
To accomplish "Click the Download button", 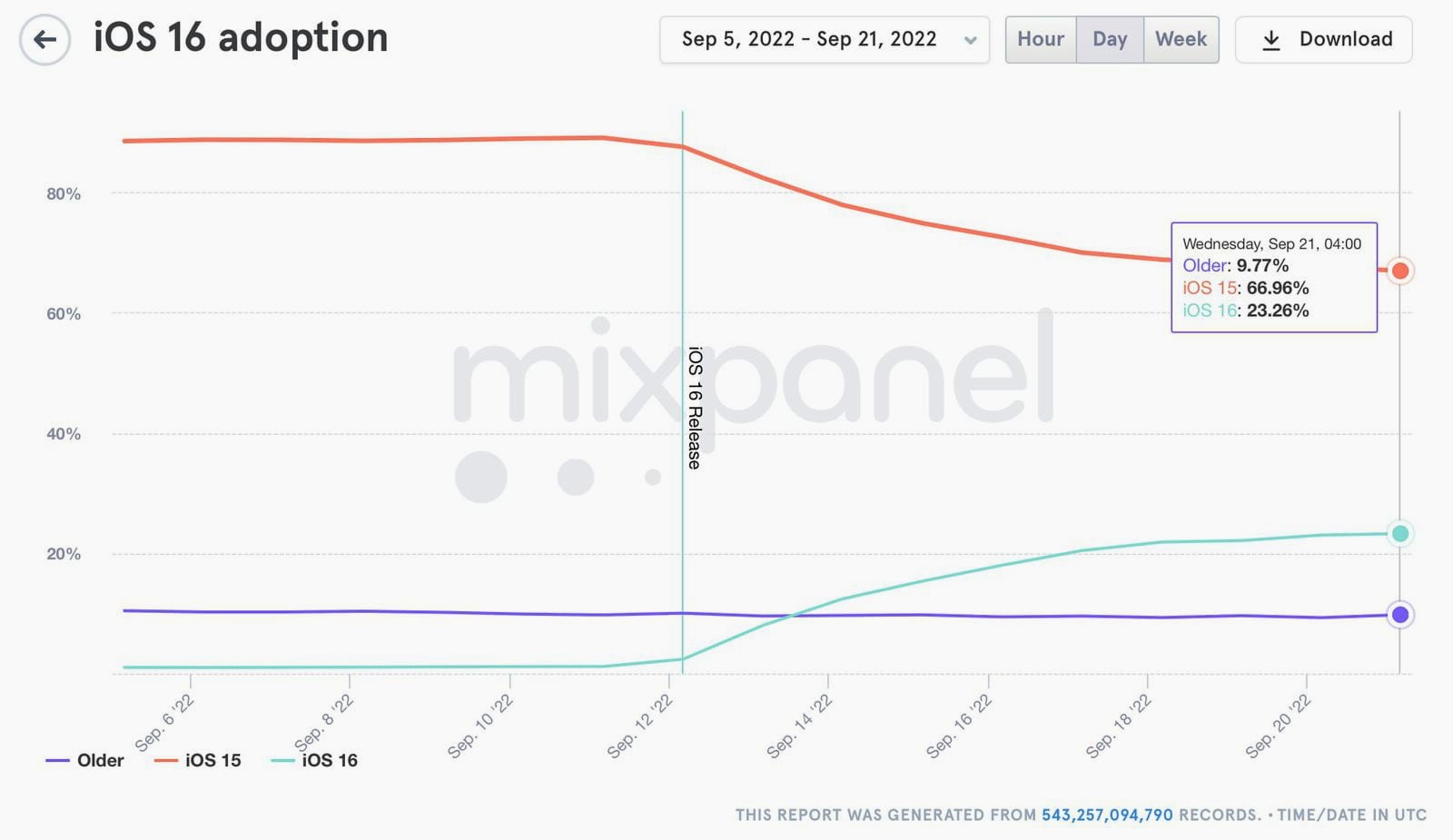I will click(x=1324, y=40).
